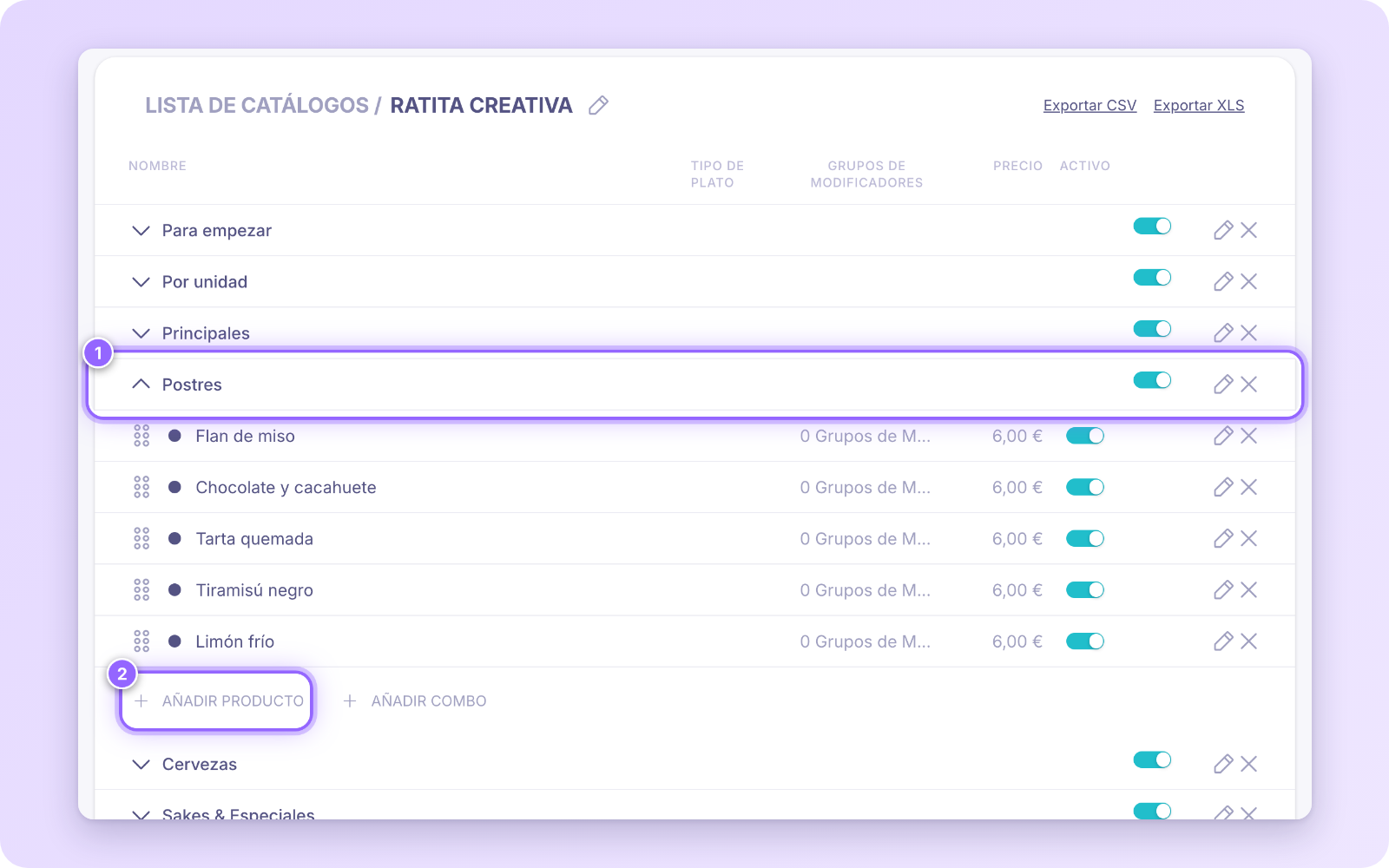The image size is (1389, 868).
Task: Edit the Postres category
Action: (x=1223, y=385)
